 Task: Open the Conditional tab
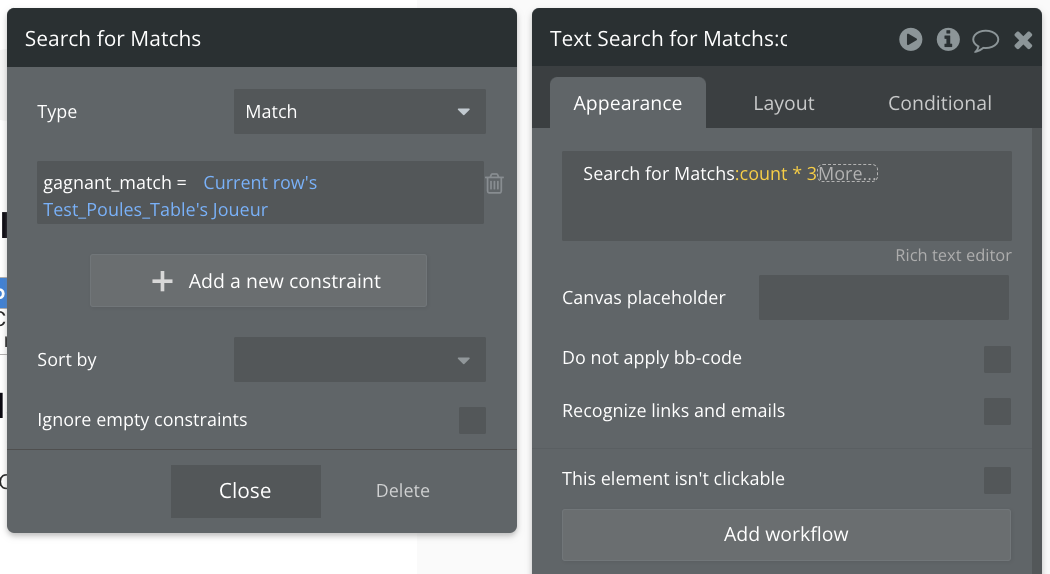[x=939, y=103]
